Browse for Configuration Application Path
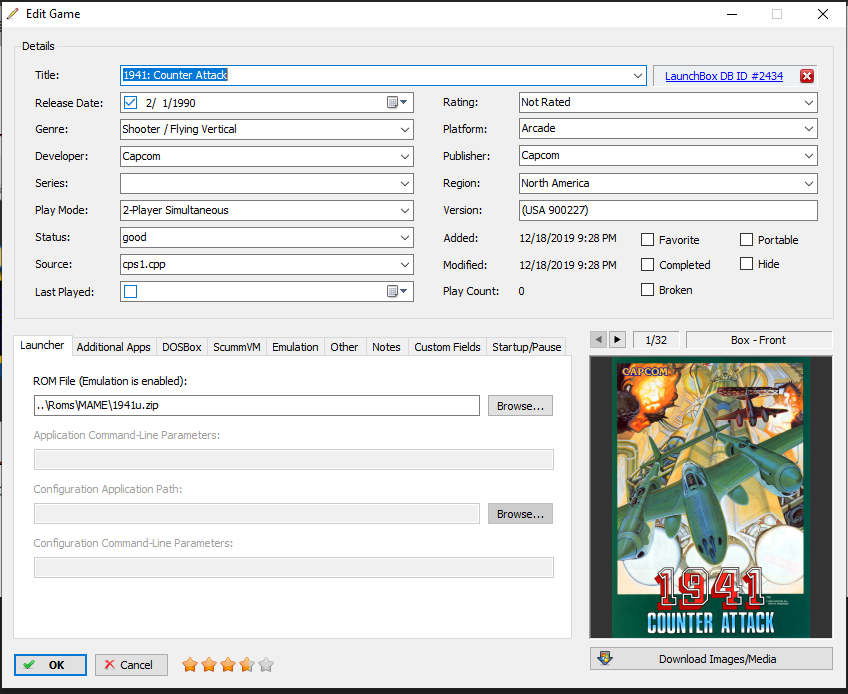 tap(520, 514)
